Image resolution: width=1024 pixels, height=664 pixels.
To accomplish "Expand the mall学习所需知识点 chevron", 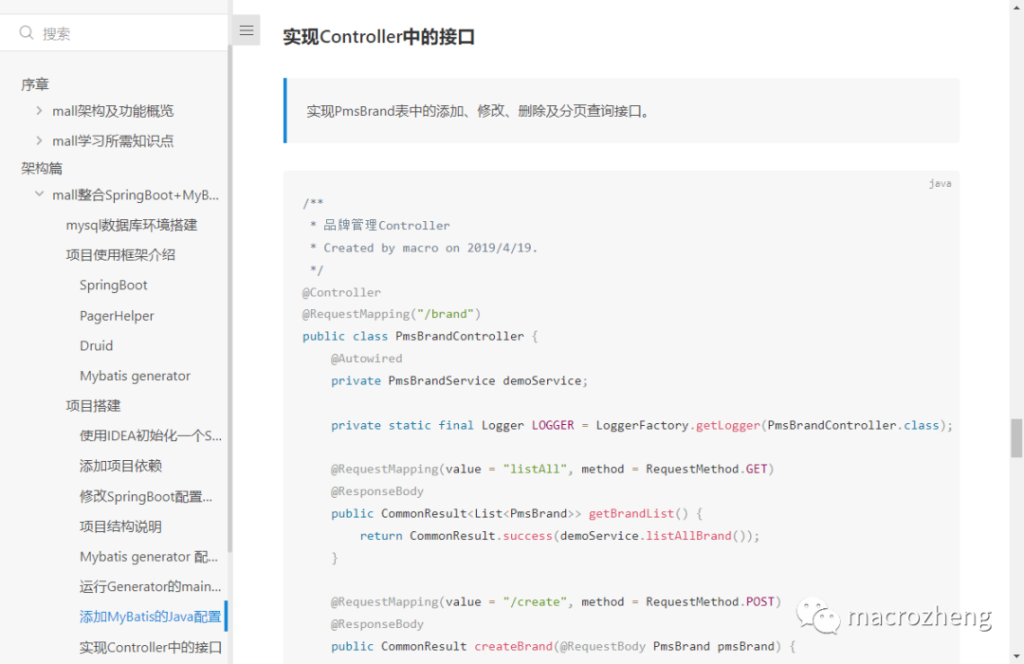I will (39, 141).
